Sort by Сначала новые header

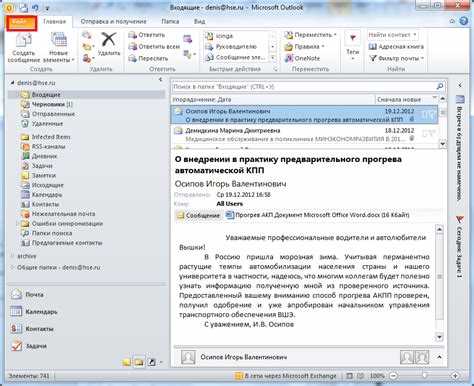[399, 99]
